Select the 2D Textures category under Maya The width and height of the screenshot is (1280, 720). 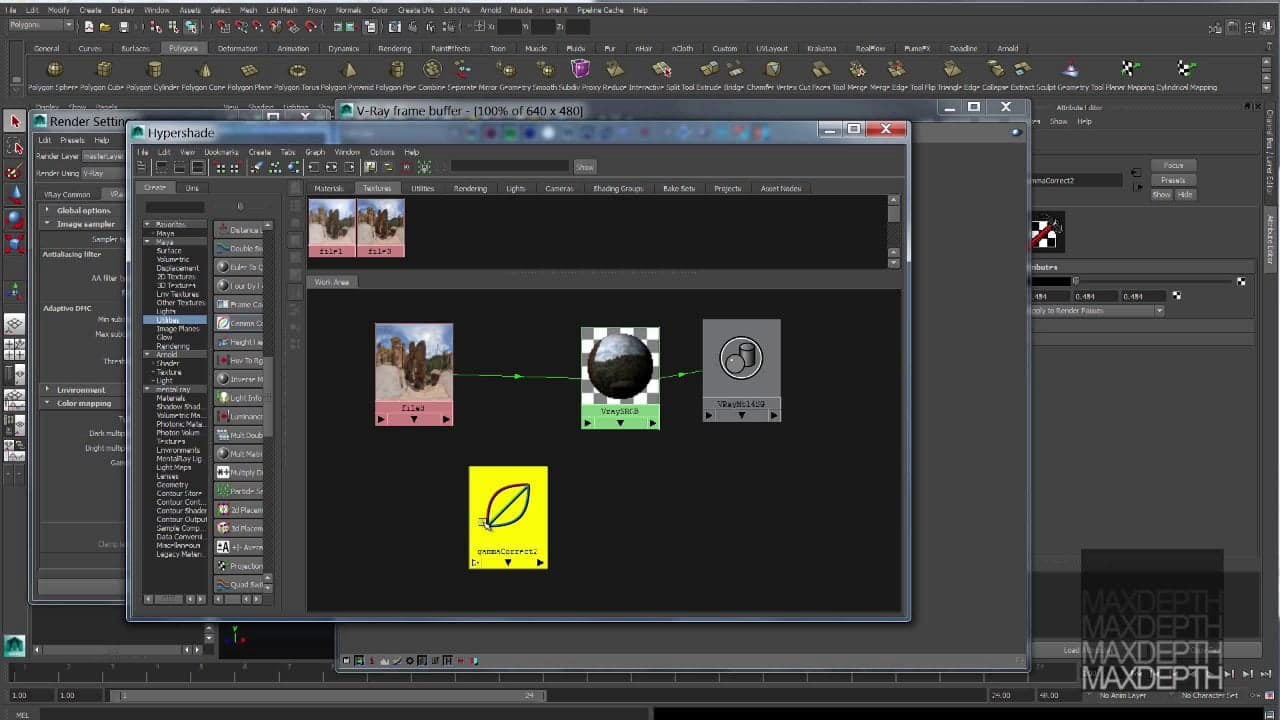[x=175, y=276]
